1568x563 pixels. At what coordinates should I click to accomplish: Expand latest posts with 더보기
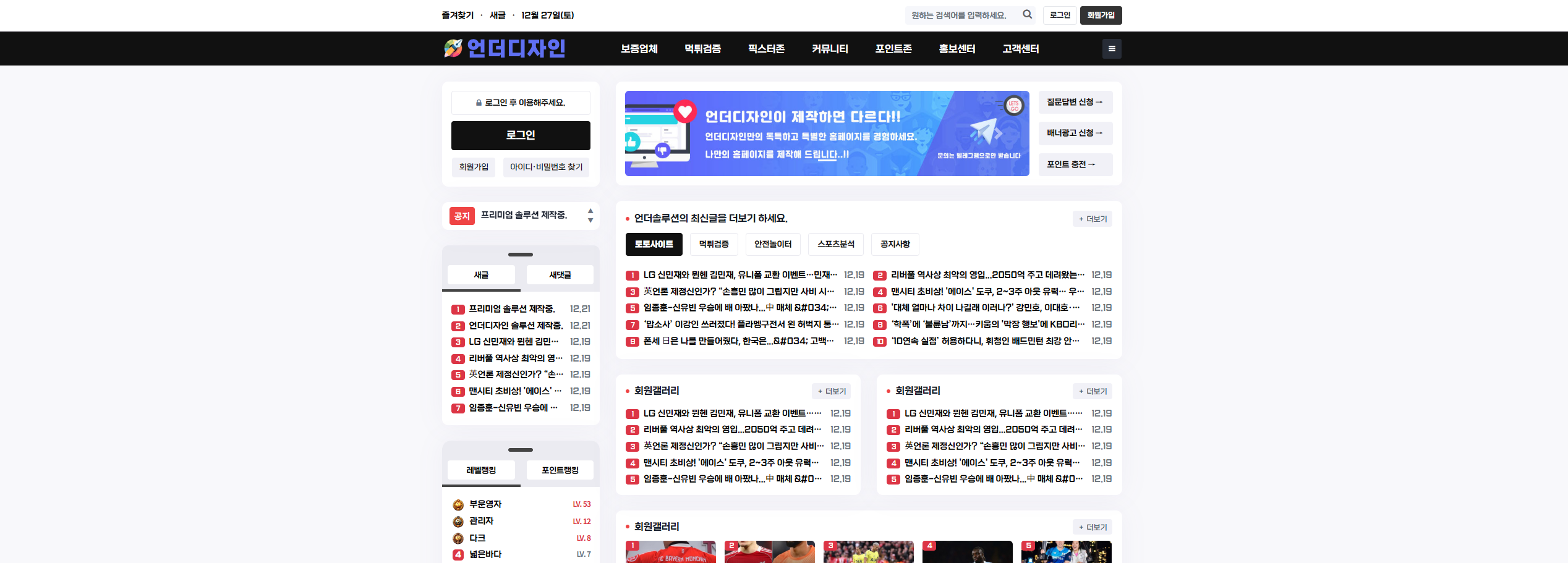1093,219
